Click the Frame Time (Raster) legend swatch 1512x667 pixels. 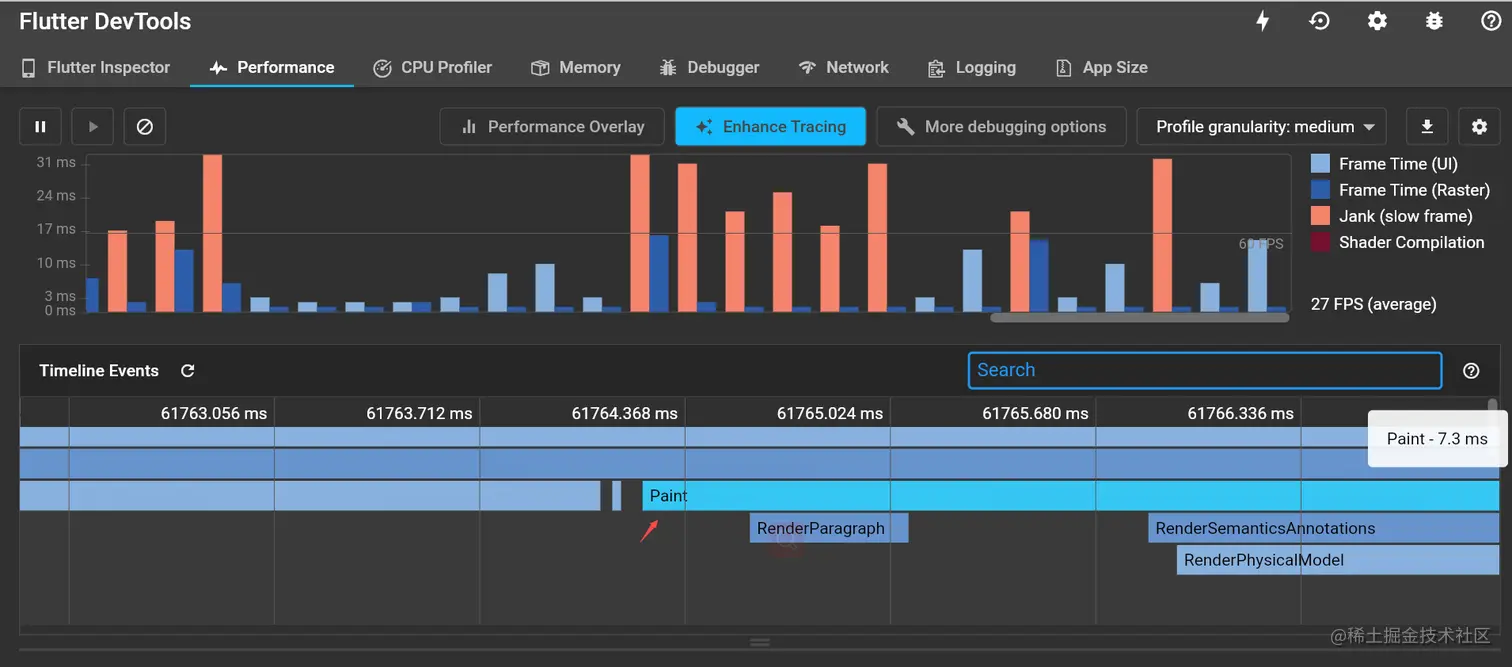[1320, 190]
